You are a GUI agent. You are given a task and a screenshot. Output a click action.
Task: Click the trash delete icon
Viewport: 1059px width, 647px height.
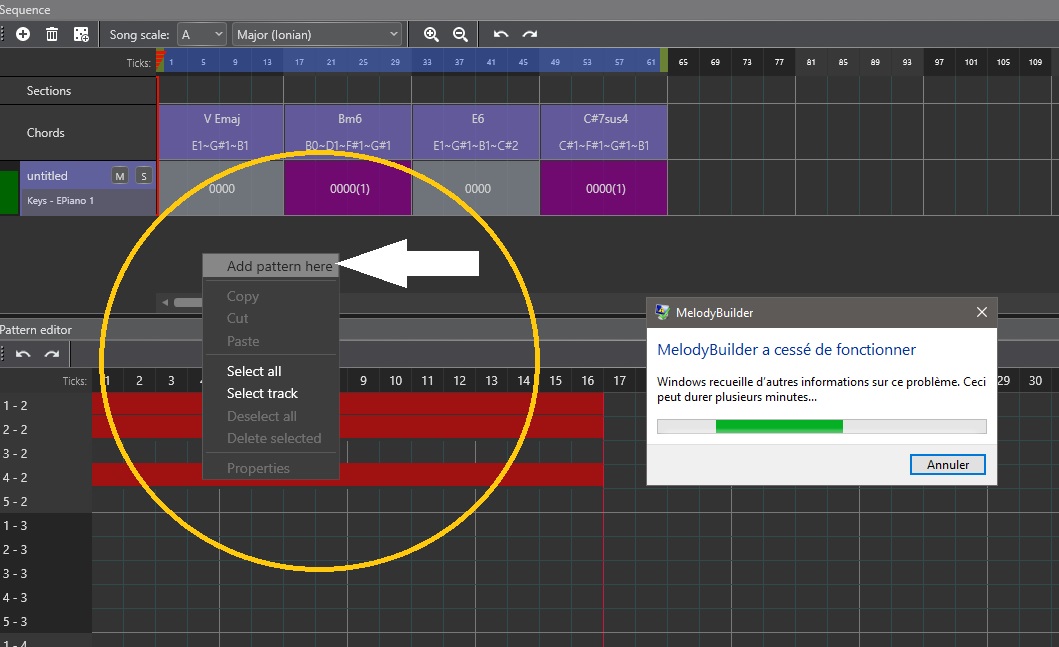pyautogui.click(x=52, y=34)
